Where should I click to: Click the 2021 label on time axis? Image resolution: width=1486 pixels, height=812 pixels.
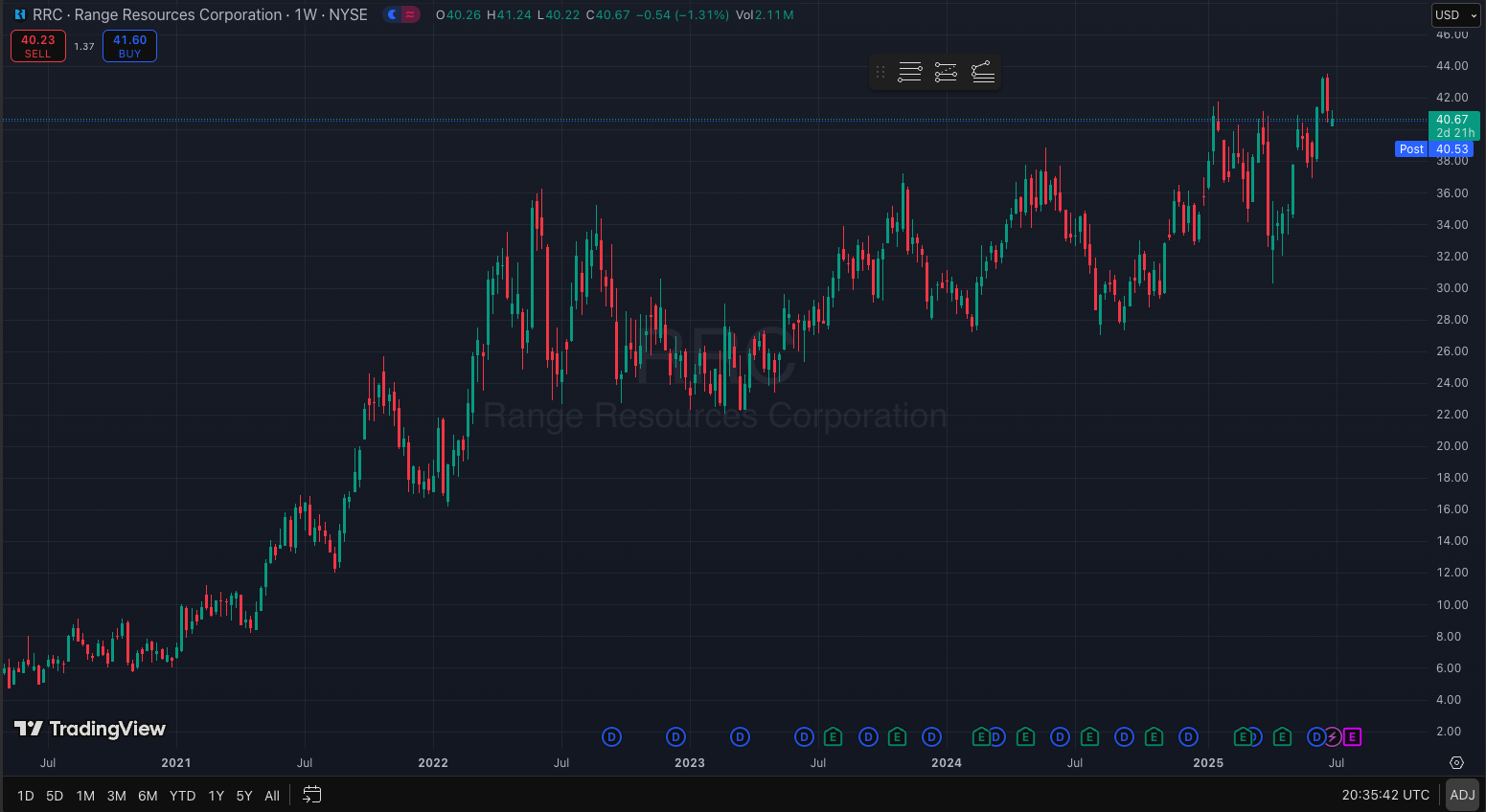(x=176, y=763)
